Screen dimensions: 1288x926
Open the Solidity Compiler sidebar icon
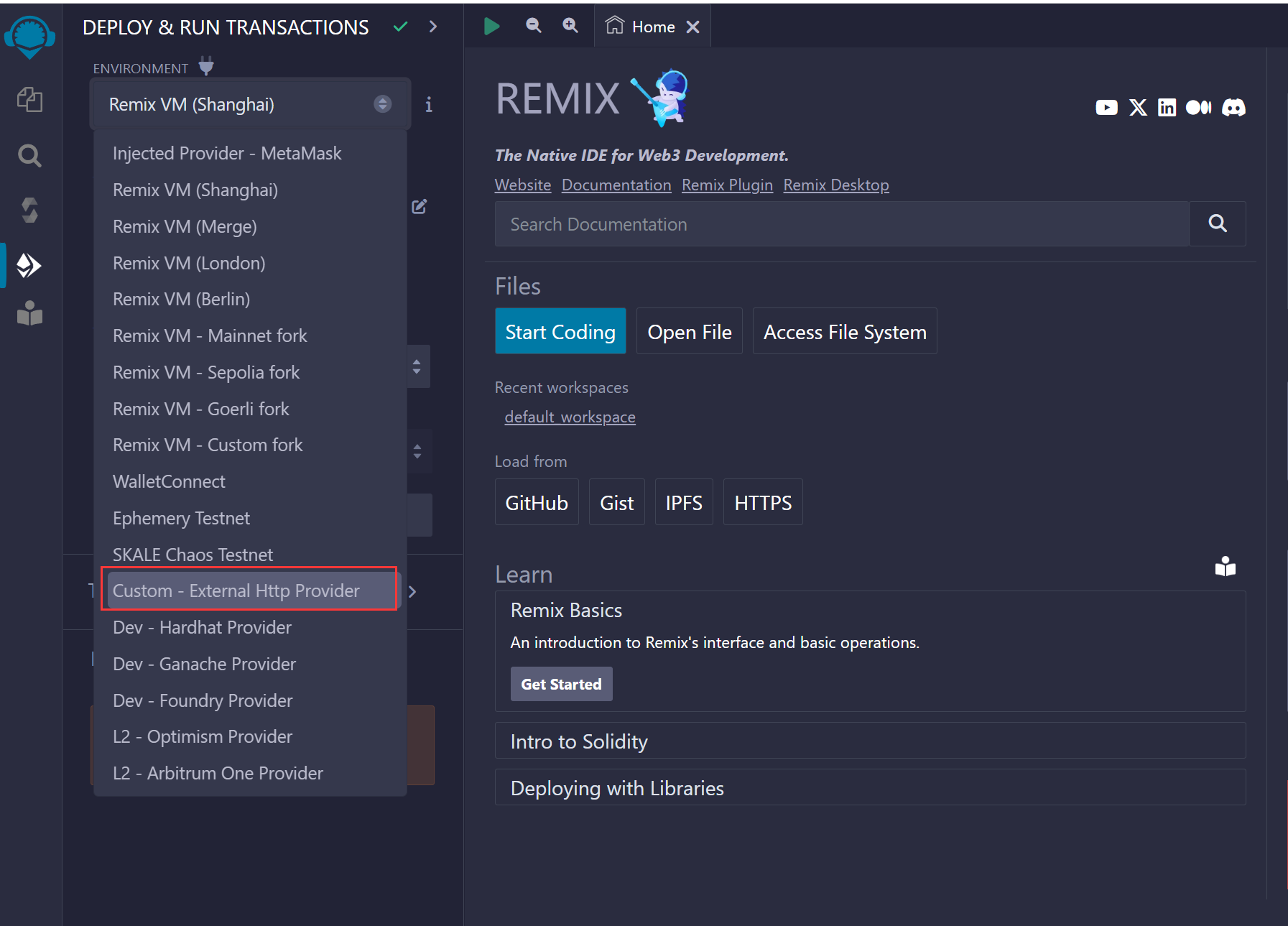29,210
